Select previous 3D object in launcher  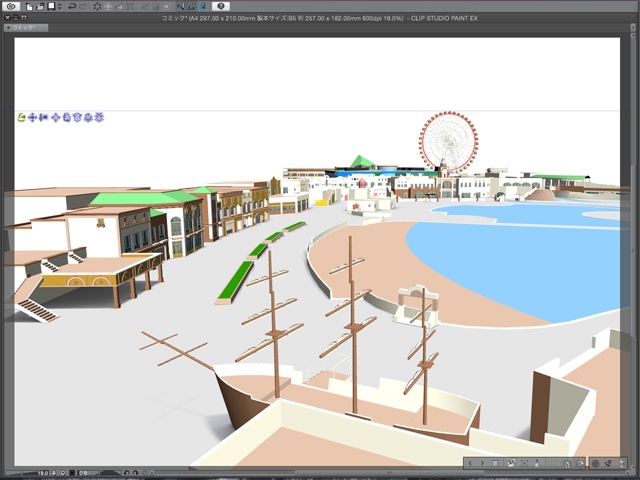tap(470, 463)
